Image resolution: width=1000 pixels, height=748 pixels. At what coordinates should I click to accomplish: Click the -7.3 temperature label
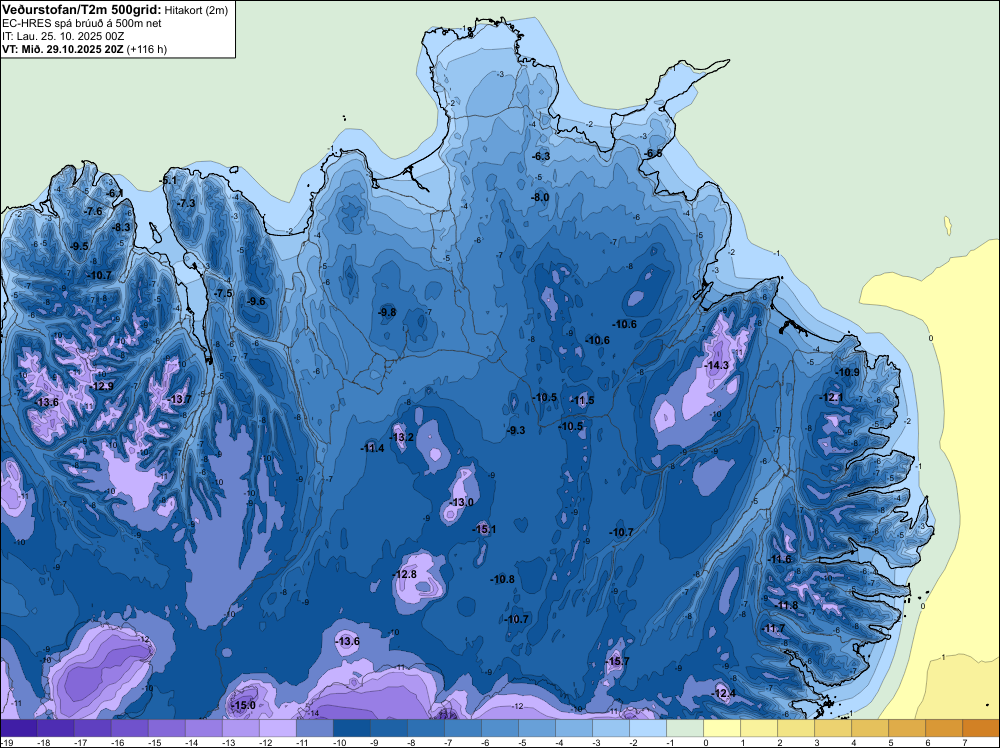click(x=186, y=203)
